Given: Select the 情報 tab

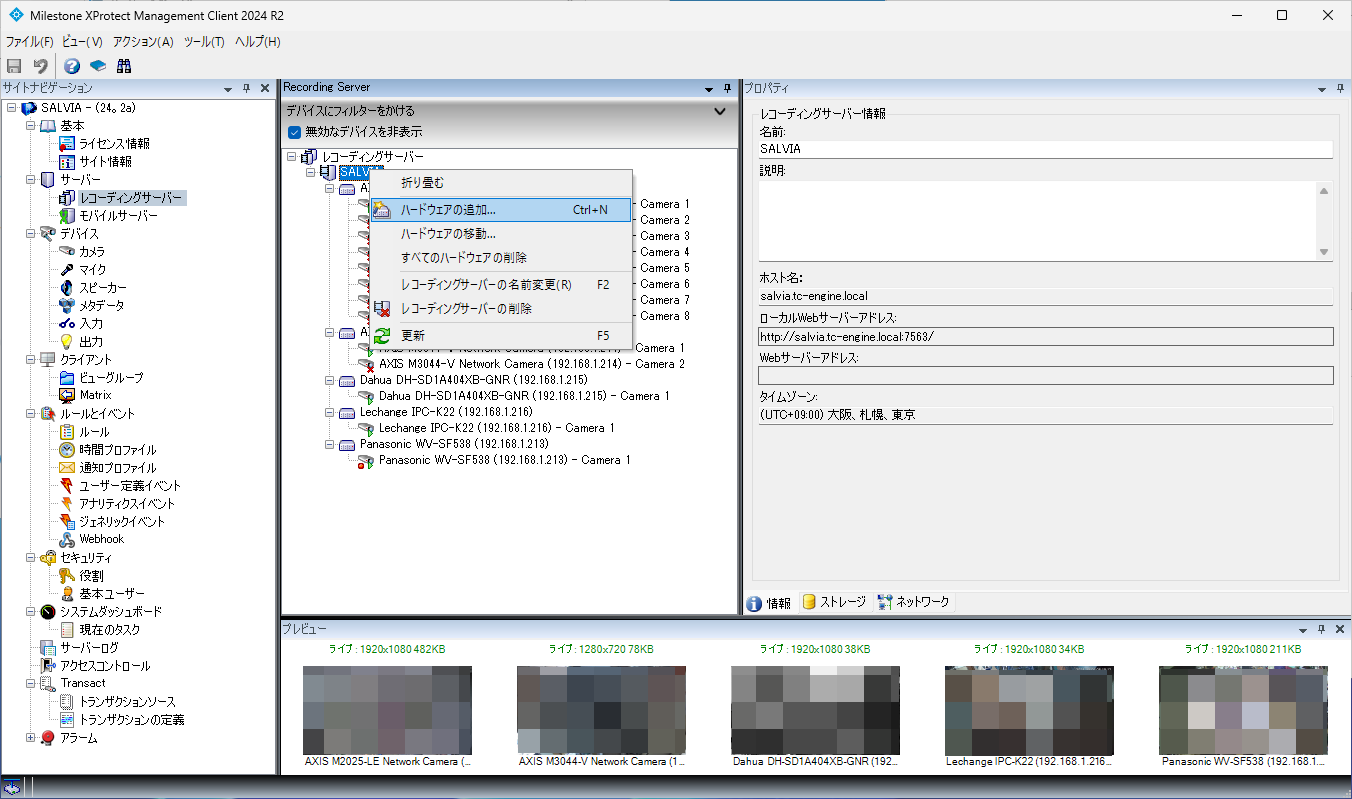Looking at the screenshot, I should point(769,603).
